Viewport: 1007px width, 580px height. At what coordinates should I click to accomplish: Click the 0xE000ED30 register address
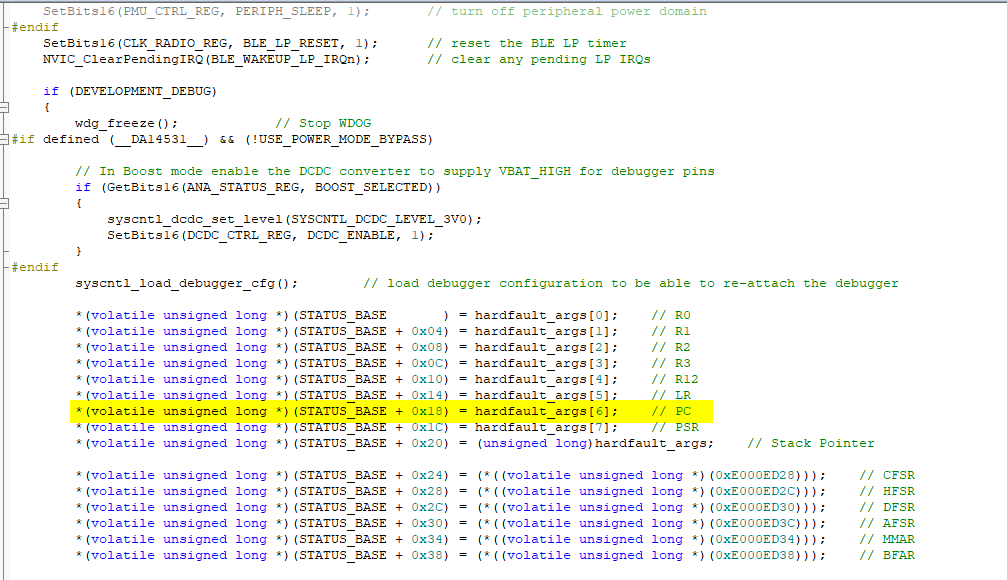point(755,507)
